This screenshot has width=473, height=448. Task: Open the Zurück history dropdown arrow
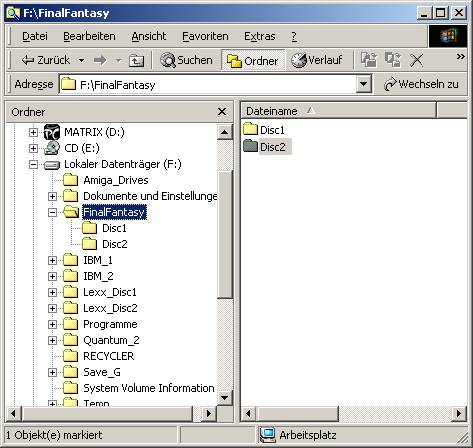pyautogui.click(x=81, y=60)
